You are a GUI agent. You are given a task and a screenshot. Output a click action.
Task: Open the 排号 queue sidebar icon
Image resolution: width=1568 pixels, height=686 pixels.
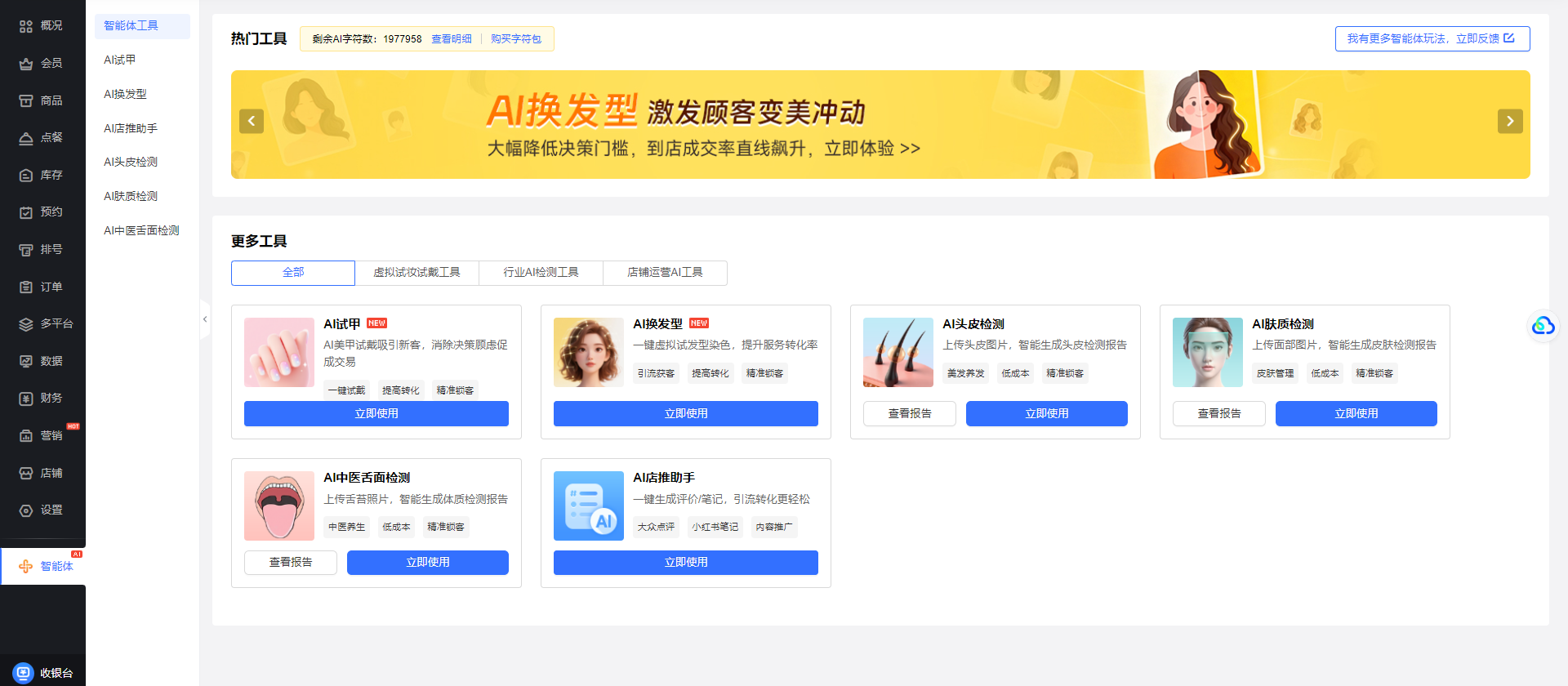click(26, 250)
